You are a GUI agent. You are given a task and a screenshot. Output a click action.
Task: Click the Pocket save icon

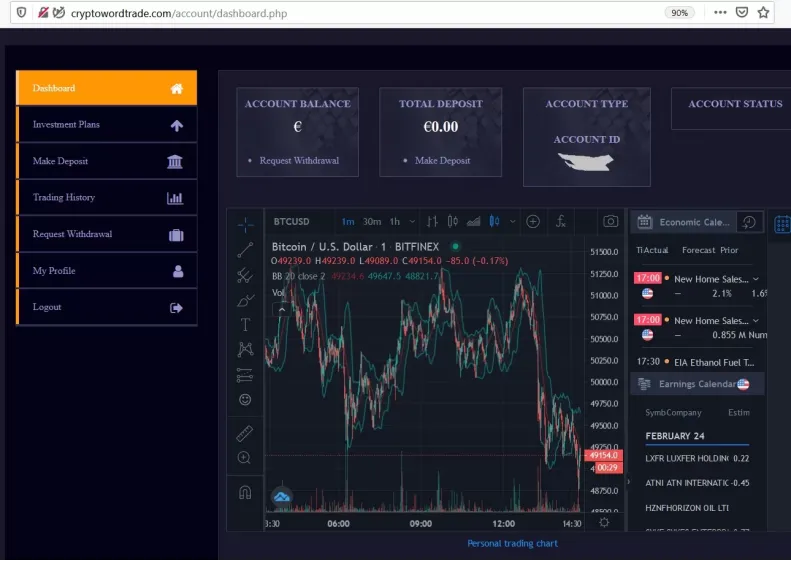[742, 13]
